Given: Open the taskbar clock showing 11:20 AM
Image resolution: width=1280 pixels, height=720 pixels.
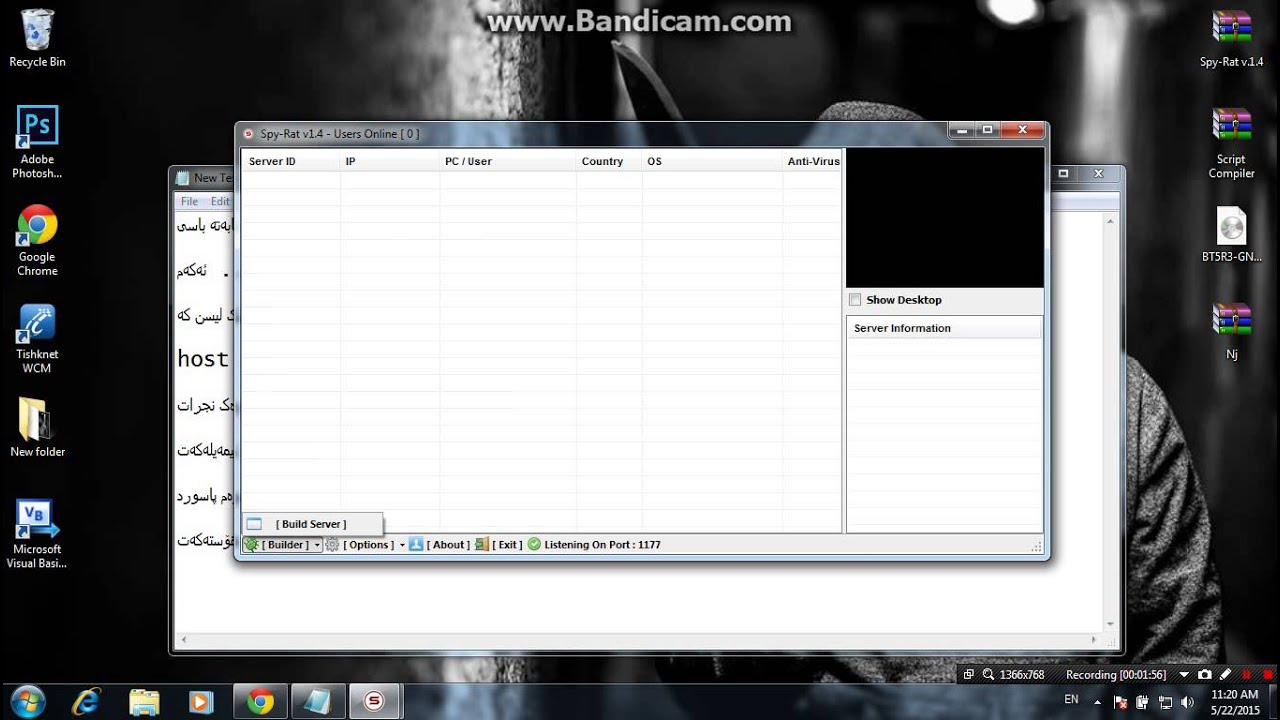Looking at the screenshot, I should (x=1235, y=702).
